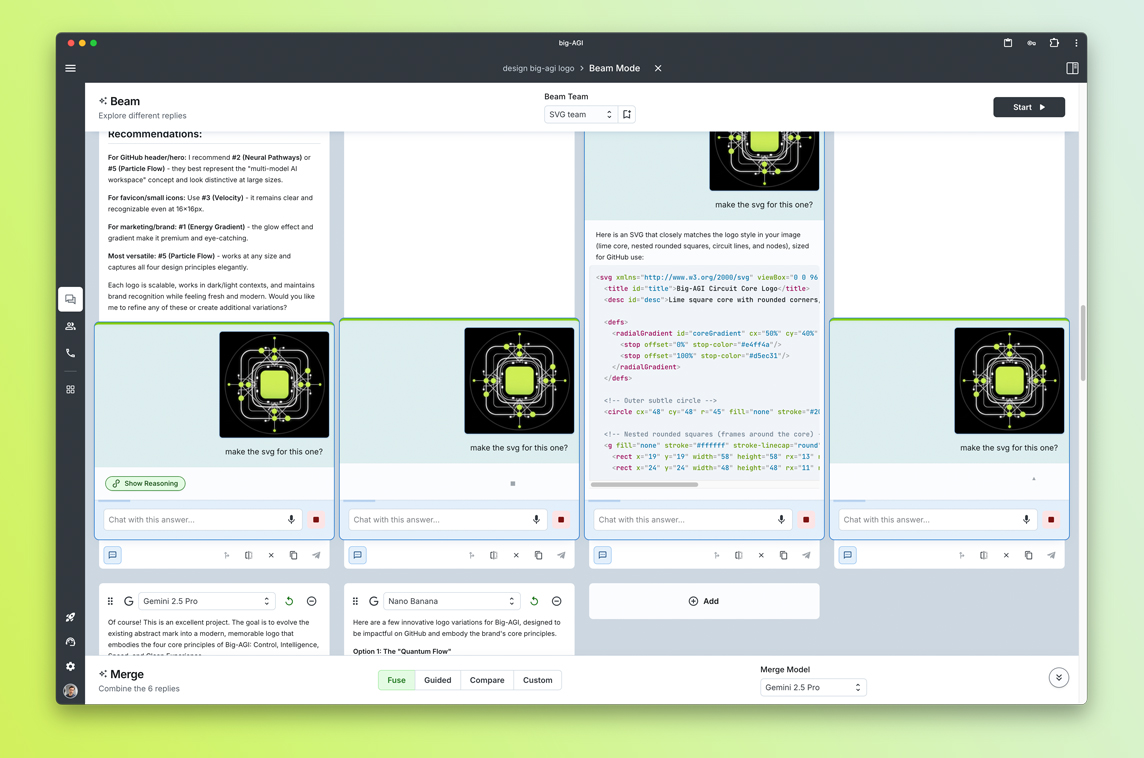Click Add to add a new ray
The image size is (1144, 758).
click(704, 601)
